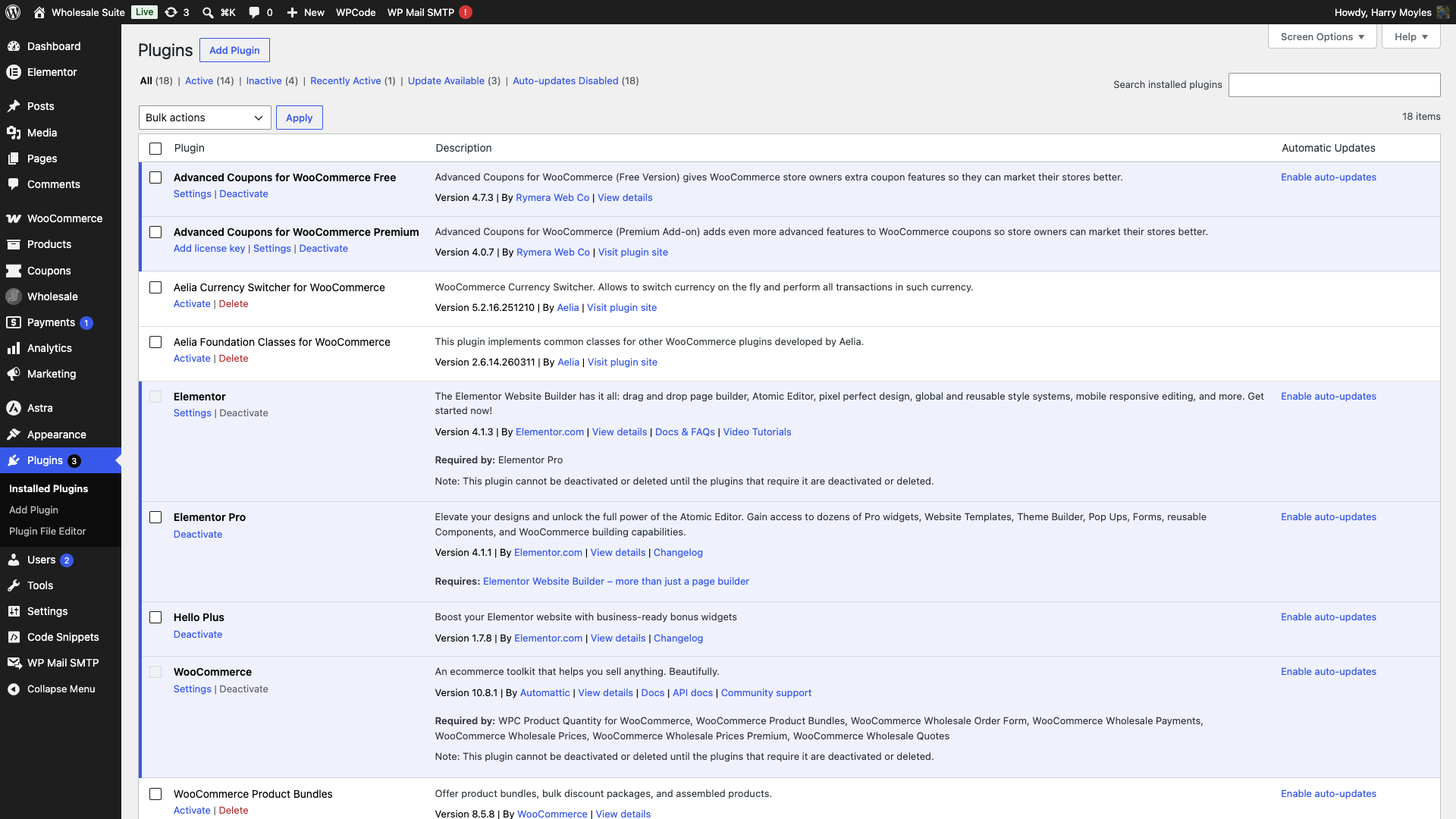Click the Code Snippets icon
Viewport: 1456px width, 819px height.
point(14,637)
